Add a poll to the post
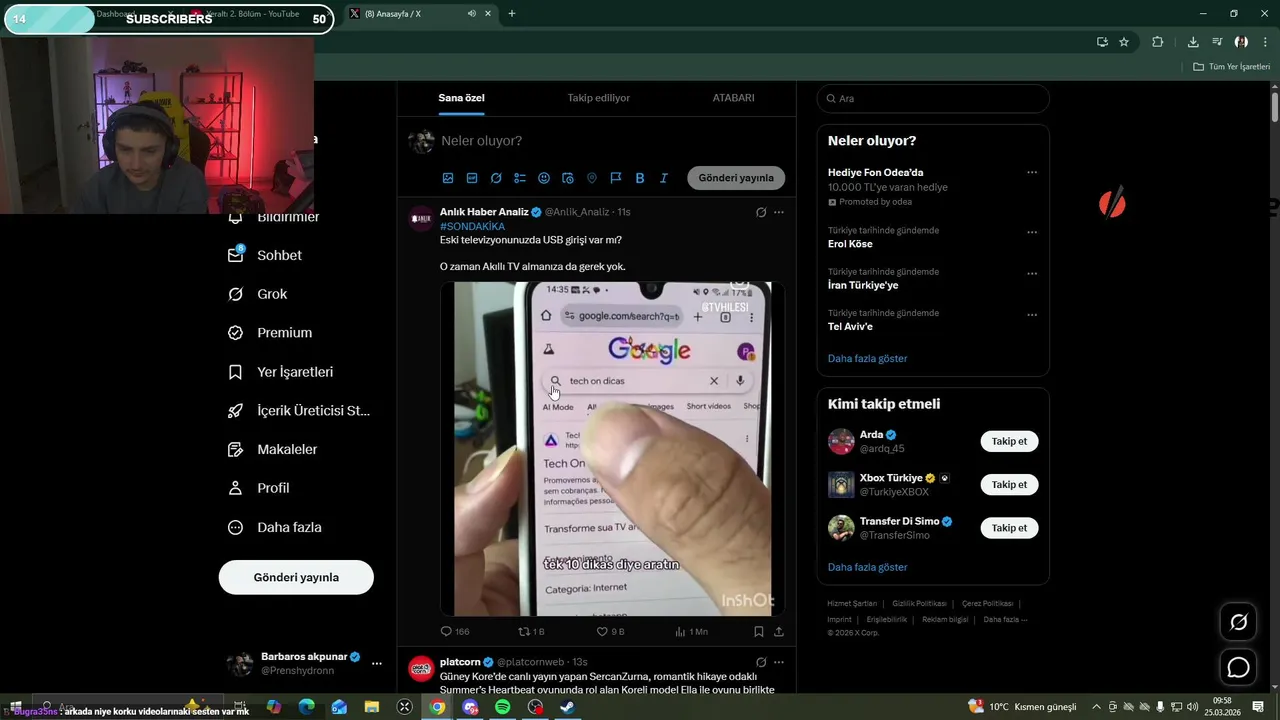 [x=520, y=178]
